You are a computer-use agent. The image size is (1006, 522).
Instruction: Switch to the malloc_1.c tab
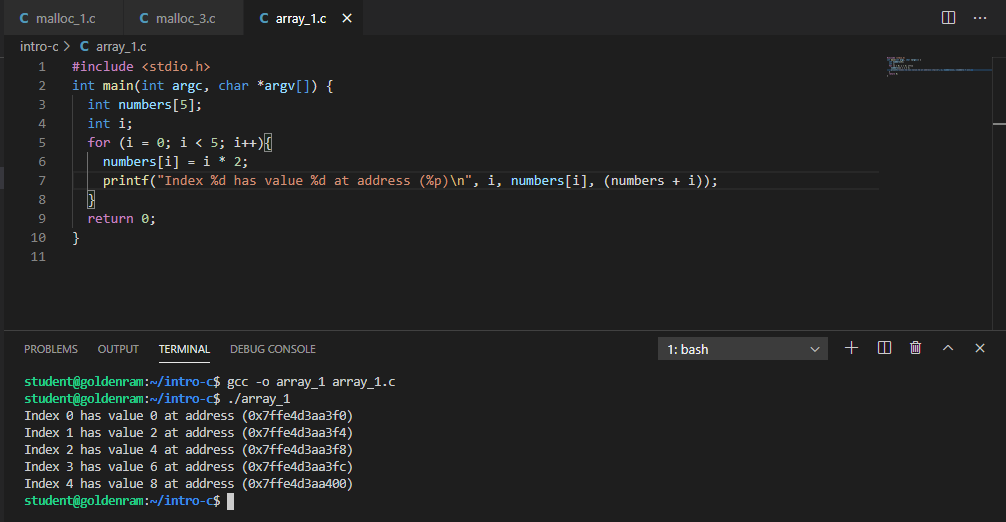63,19
